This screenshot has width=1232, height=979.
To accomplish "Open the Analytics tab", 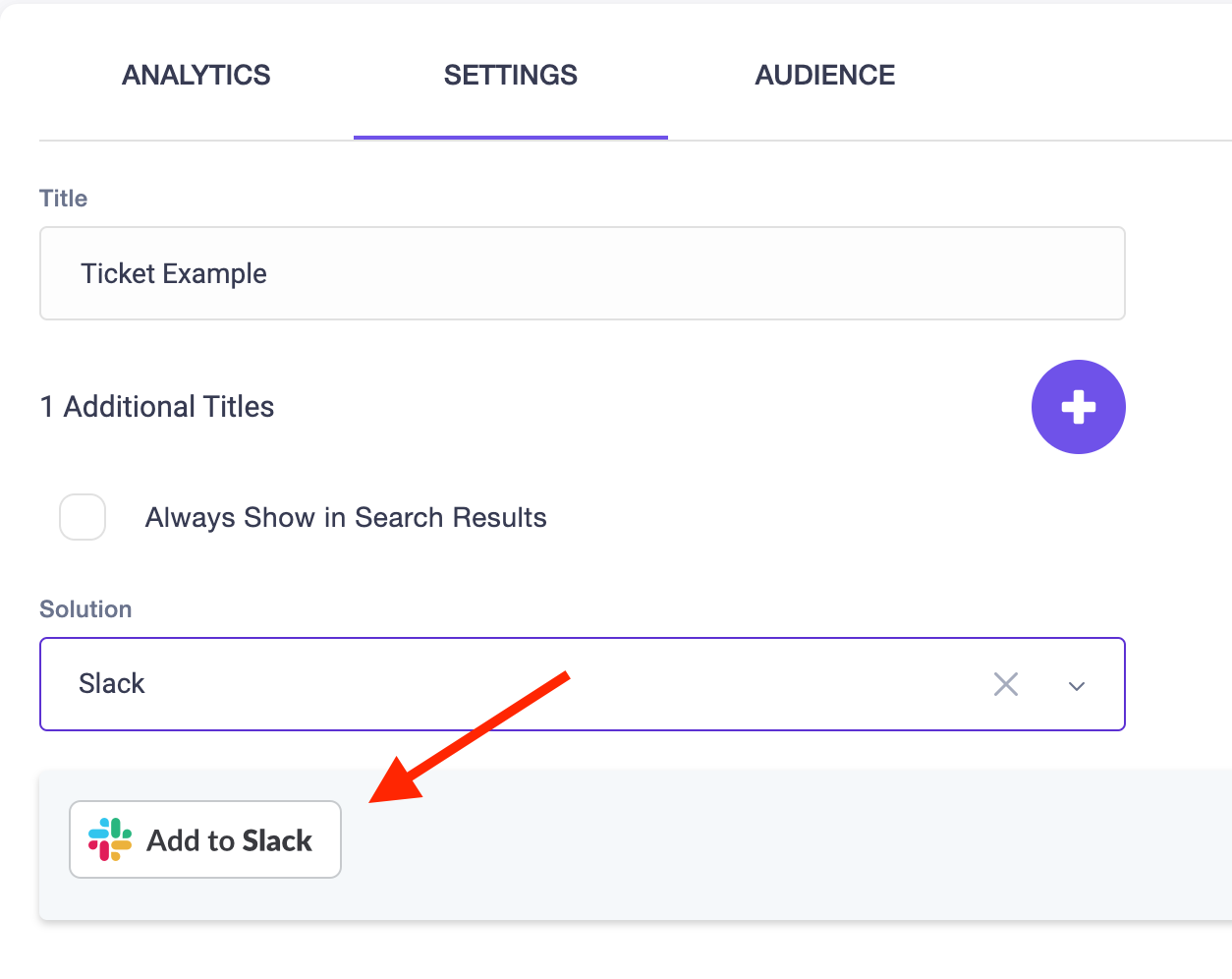I will [x=196, y=76].
